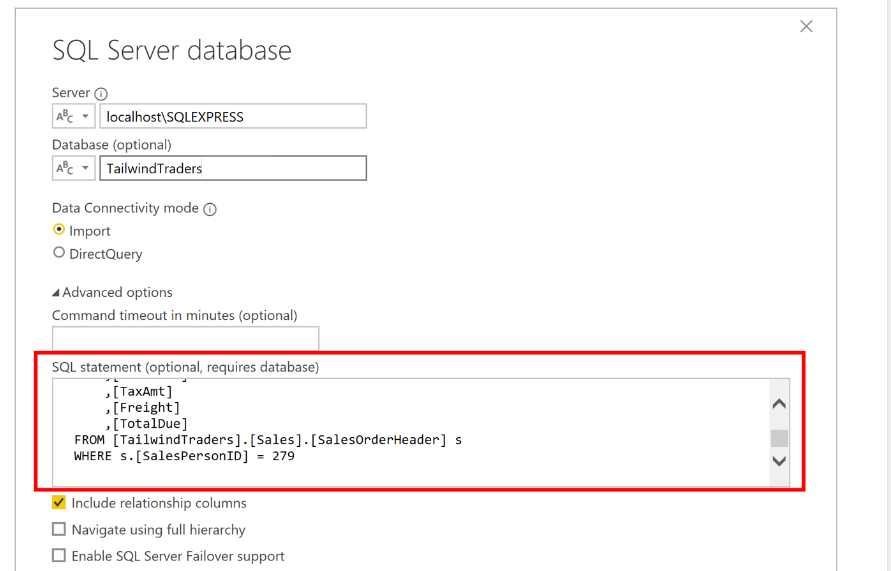891x571 pixels.
Task: Enable Navigate using full hierarchy
Action: (x=59, y=530)
